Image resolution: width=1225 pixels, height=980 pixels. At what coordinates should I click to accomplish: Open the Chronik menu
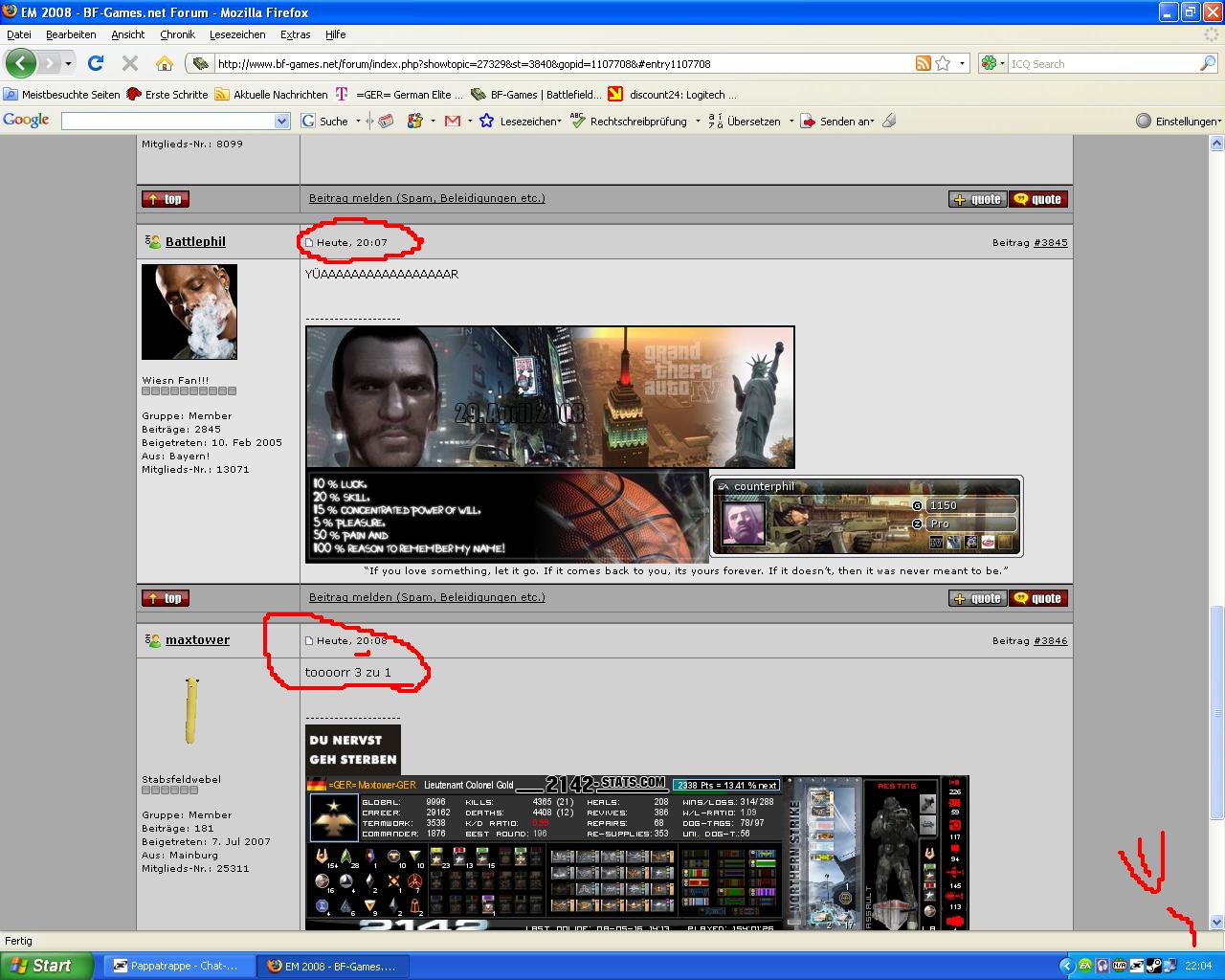177,34
